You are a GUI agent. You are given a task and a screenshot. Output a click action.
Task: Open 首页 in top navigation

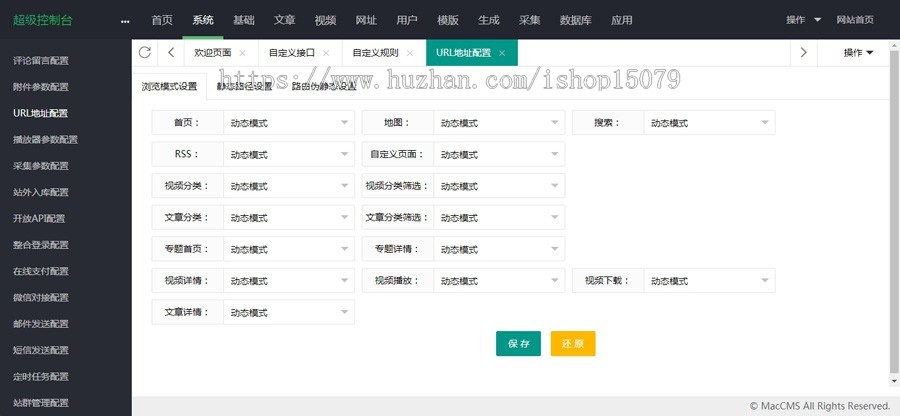pyautogui.click(x=162, y=20)
